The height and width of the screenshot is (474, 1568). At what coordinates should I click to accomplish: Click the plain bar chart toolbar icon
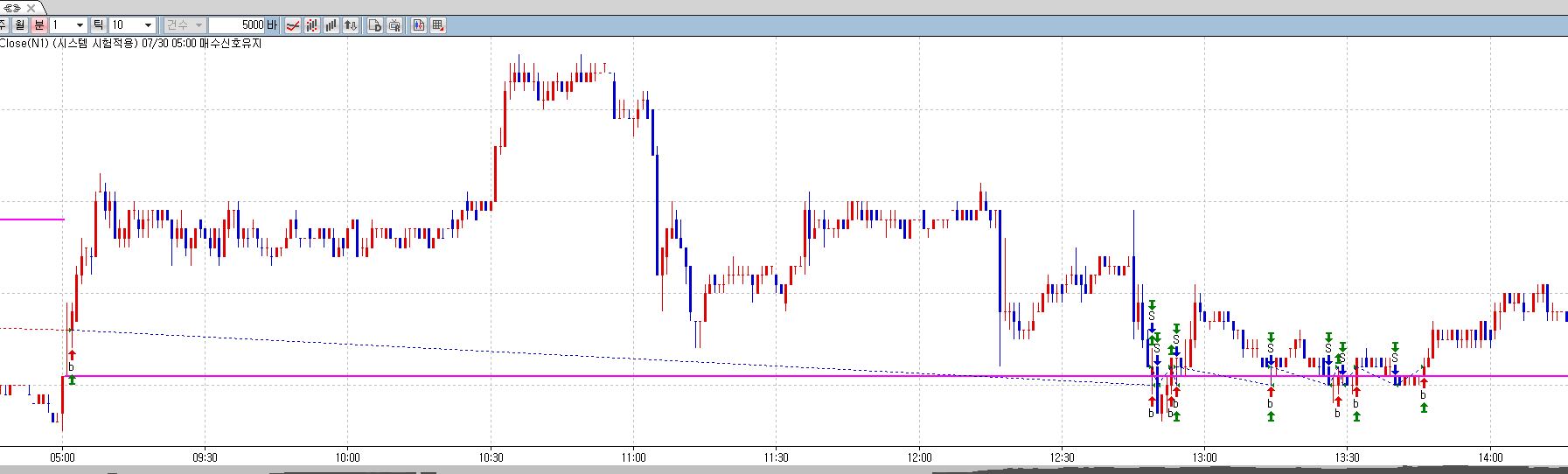[x=331, y=25]
